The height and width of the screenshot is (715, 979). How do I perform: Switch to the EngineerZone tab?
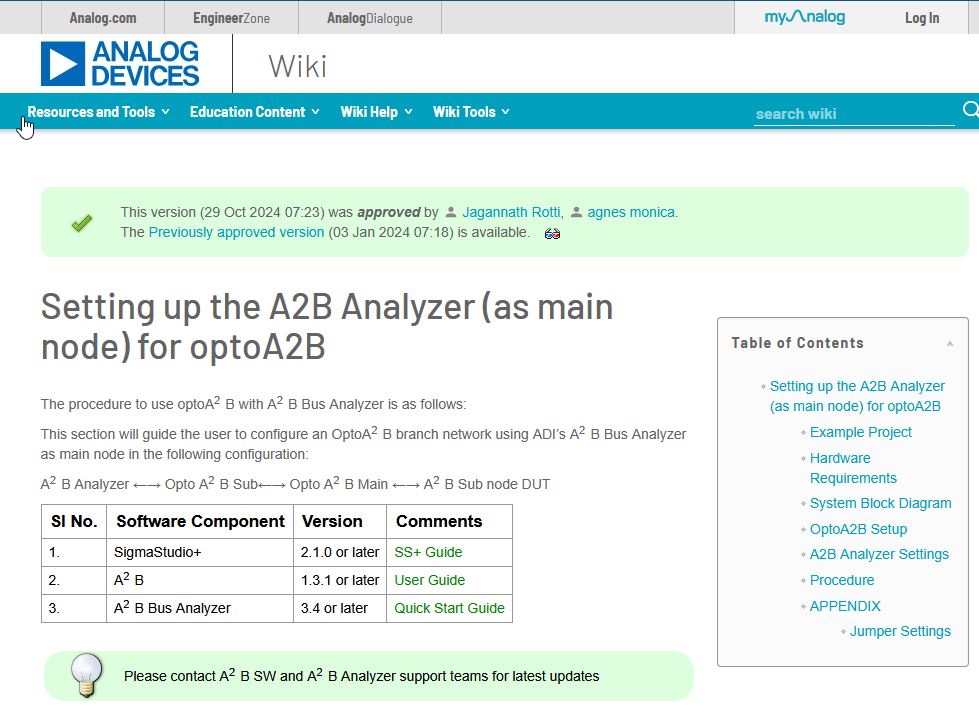point(231,18)
